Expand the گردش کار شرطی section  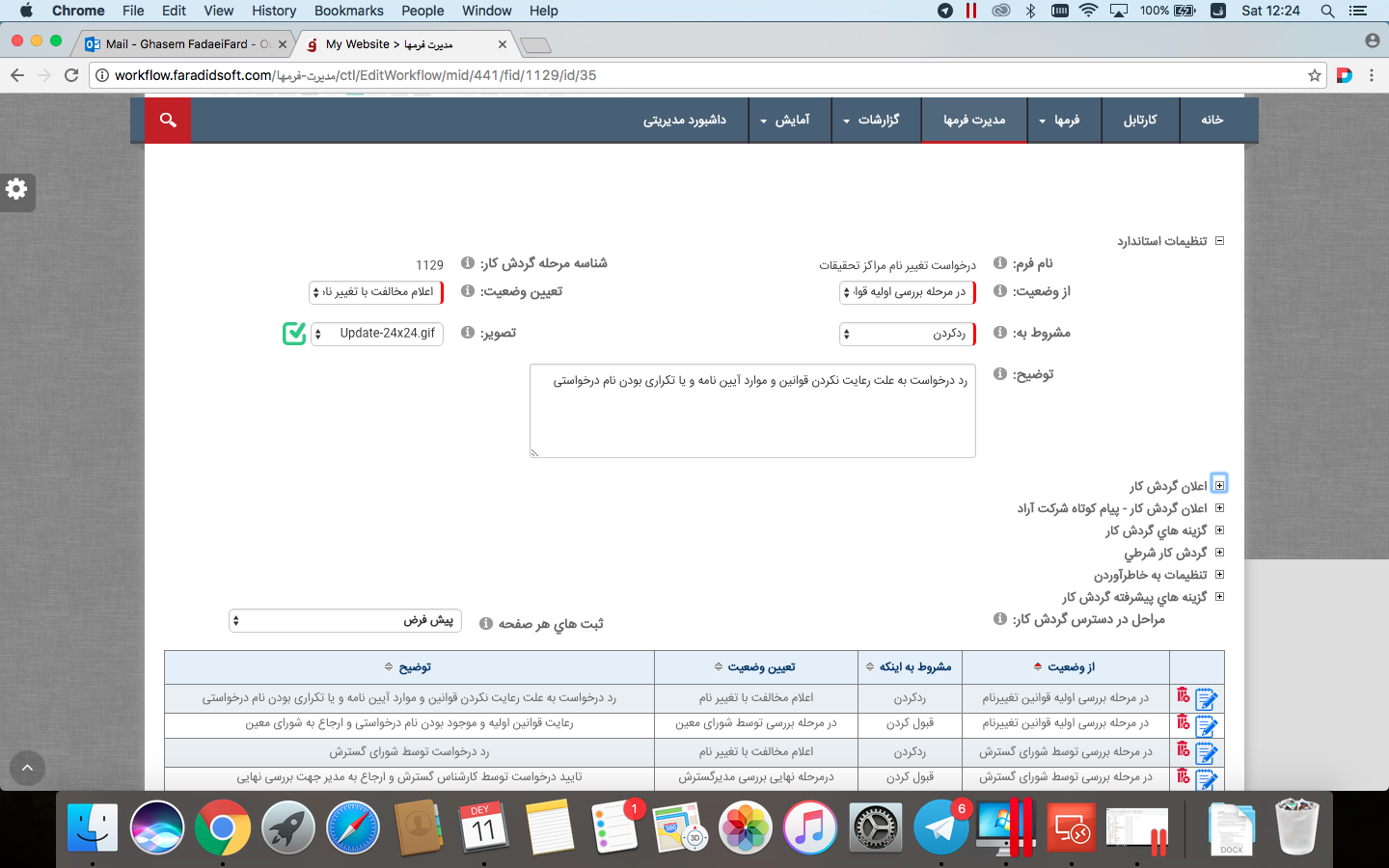click(x=1219, y=553)
